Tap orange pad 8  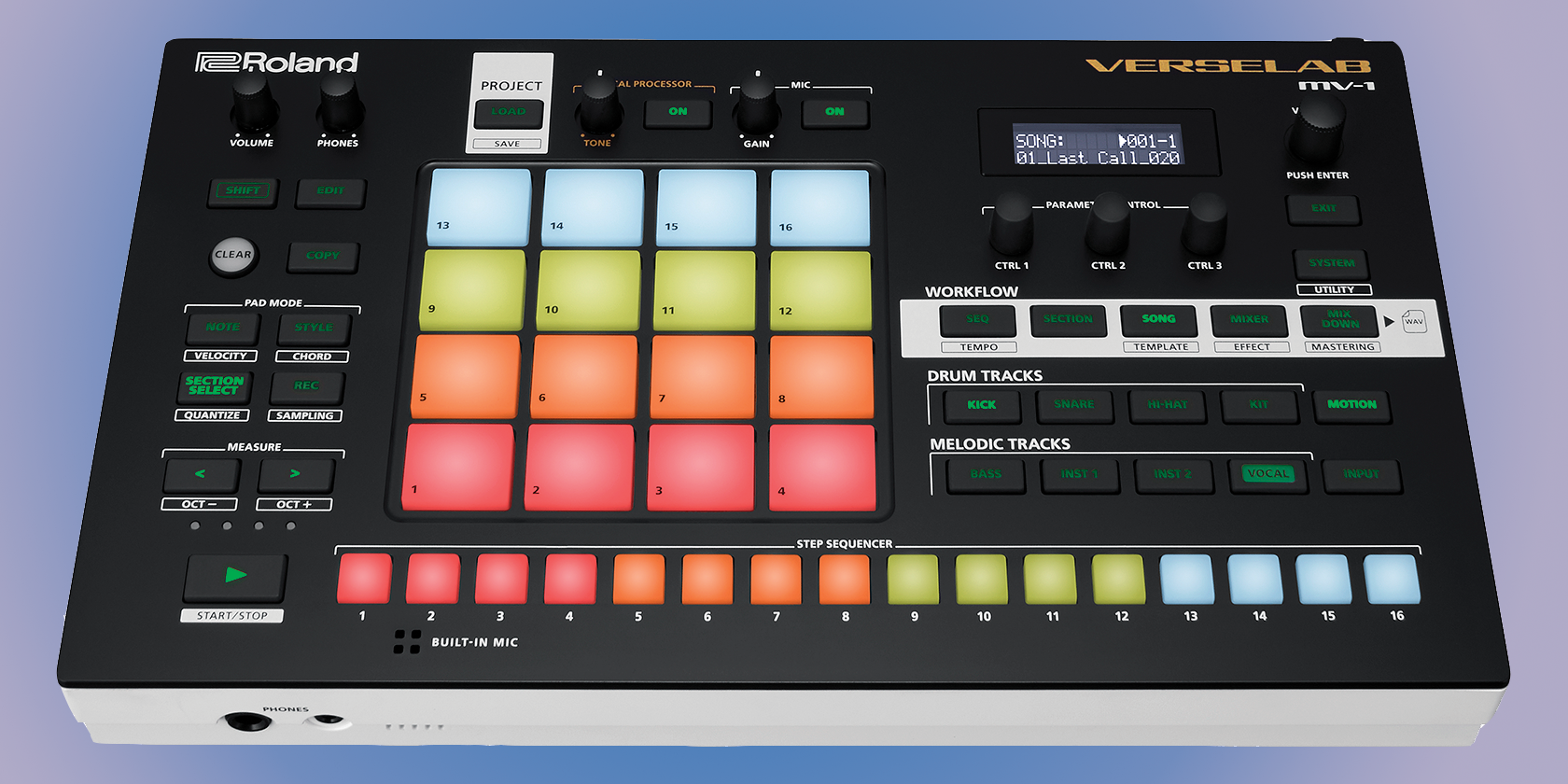[821, 377]
